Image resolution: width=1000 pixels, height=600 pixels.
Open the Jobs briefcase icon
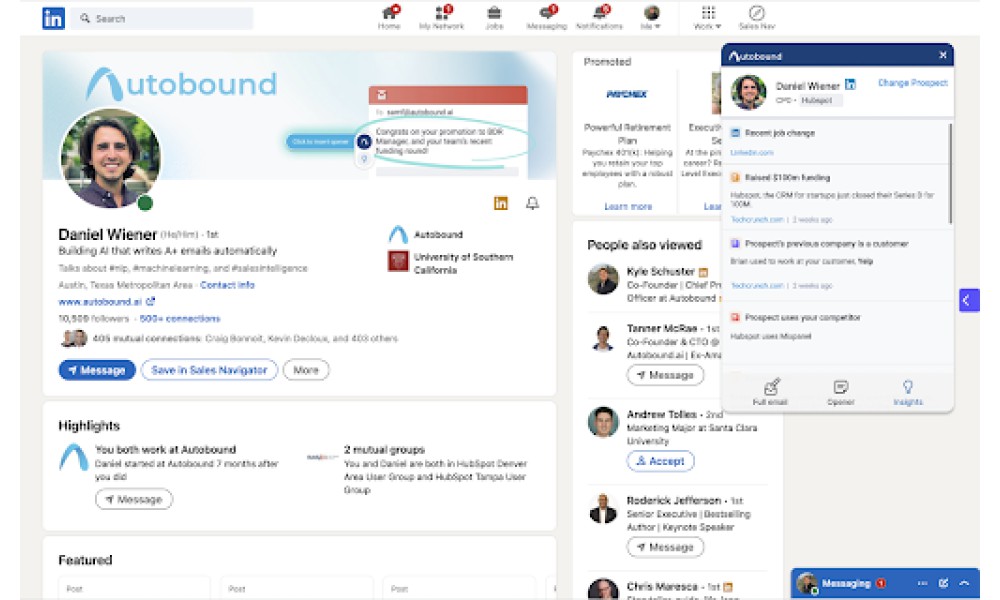click(x=494, y=17)
